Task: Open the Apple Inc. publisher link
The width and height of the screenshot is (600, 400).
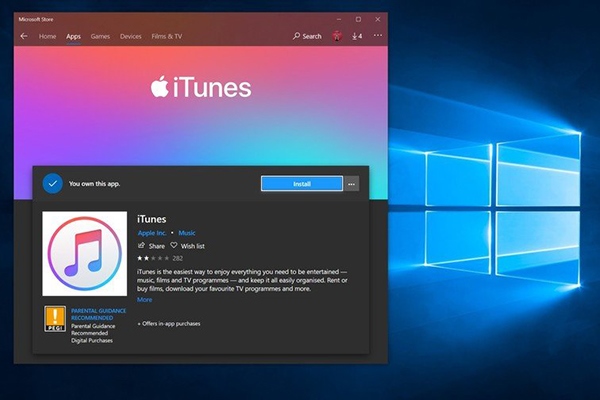Action: [152, 233]
